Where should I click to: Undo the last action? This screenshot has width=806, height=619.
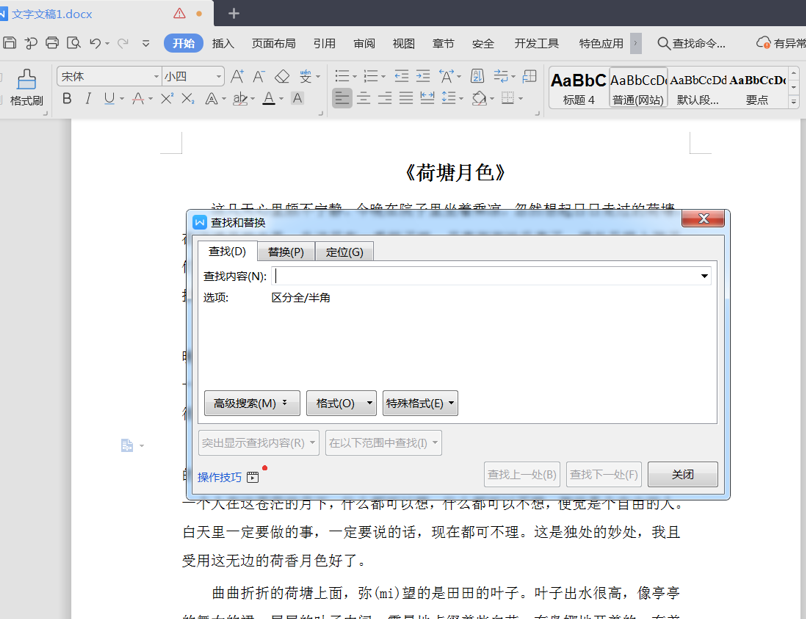click(x=95, y=43)
